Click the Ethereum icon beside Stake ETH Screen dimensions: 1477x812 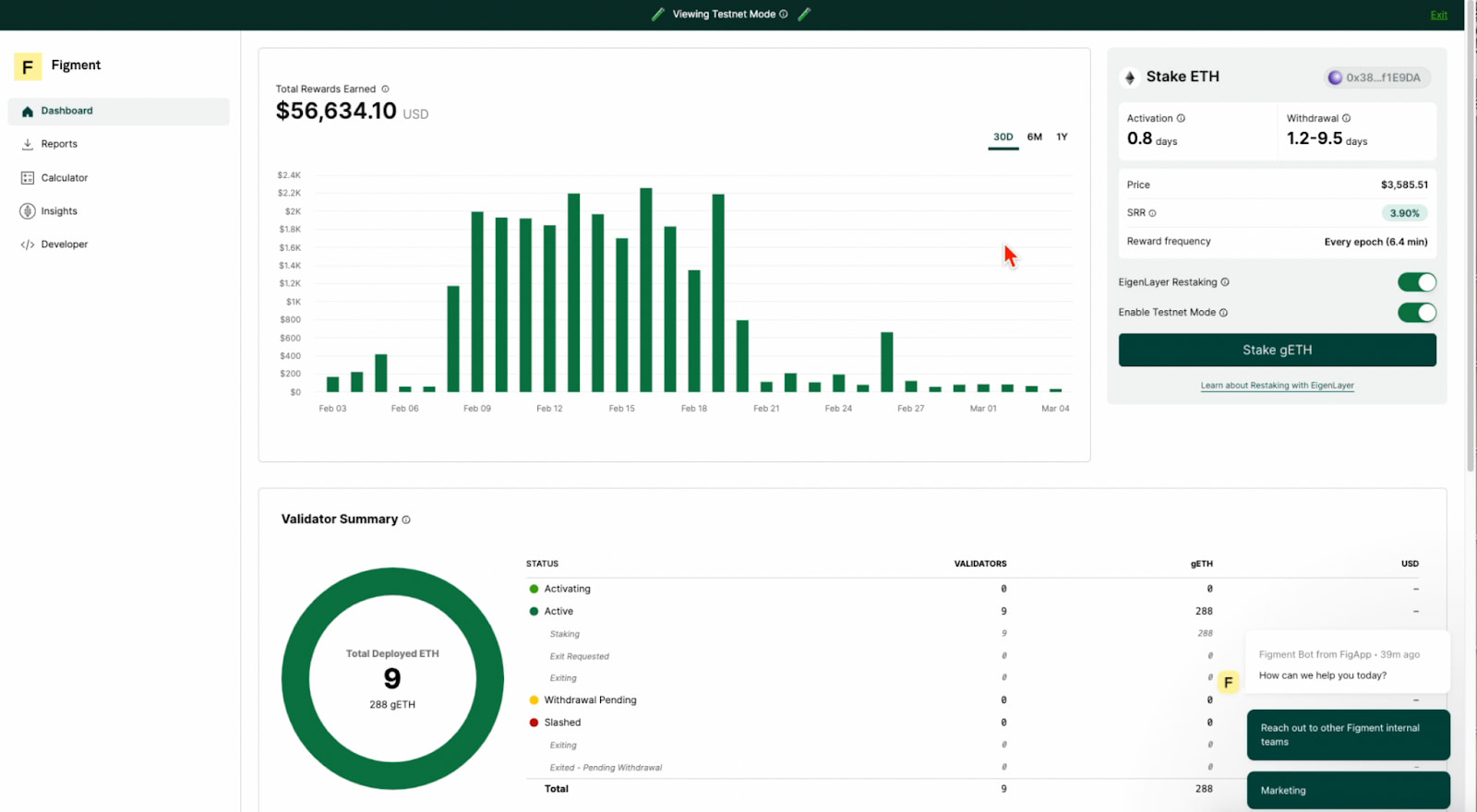point(1130,78)
